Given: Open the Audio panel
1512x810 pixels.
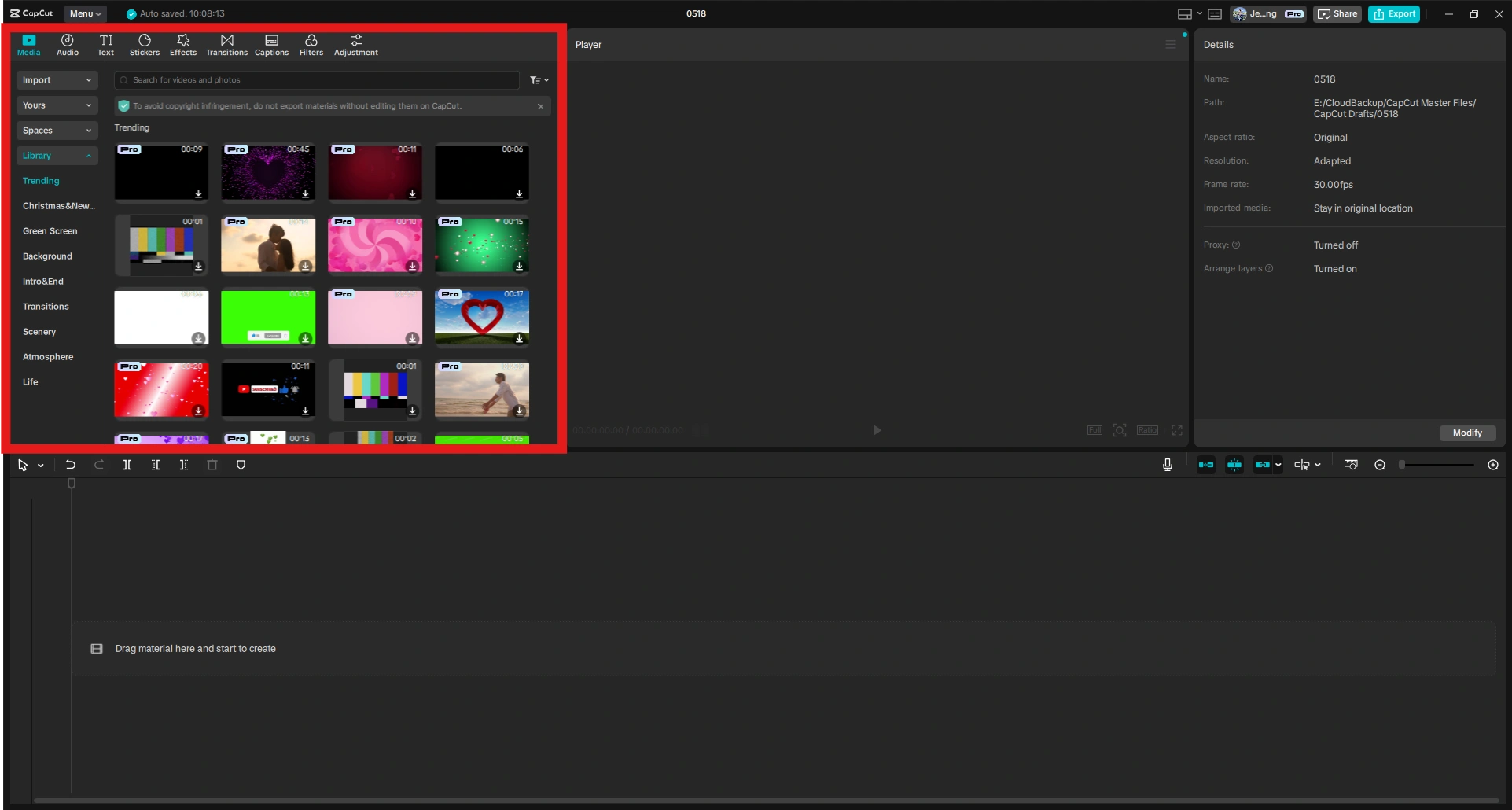Looking at the screenshot, I should (x=68, y=45).
